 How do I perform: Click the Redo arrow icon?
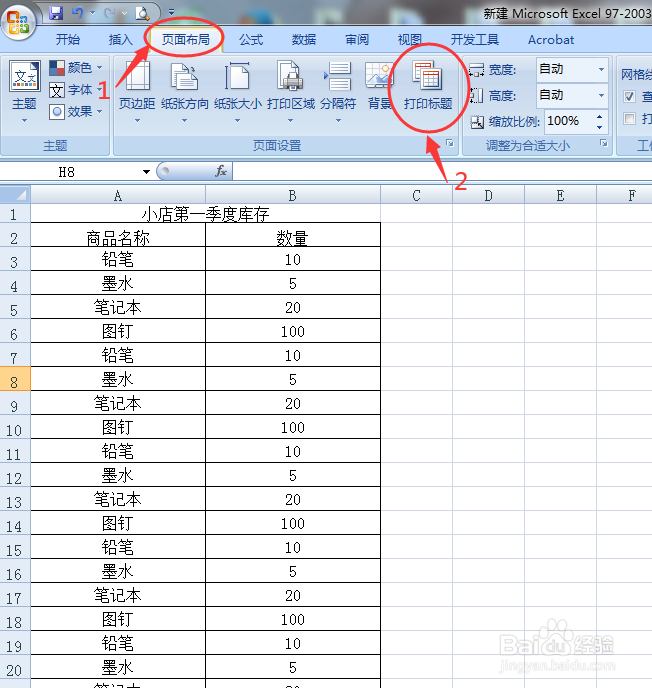(x=109, y=13)
